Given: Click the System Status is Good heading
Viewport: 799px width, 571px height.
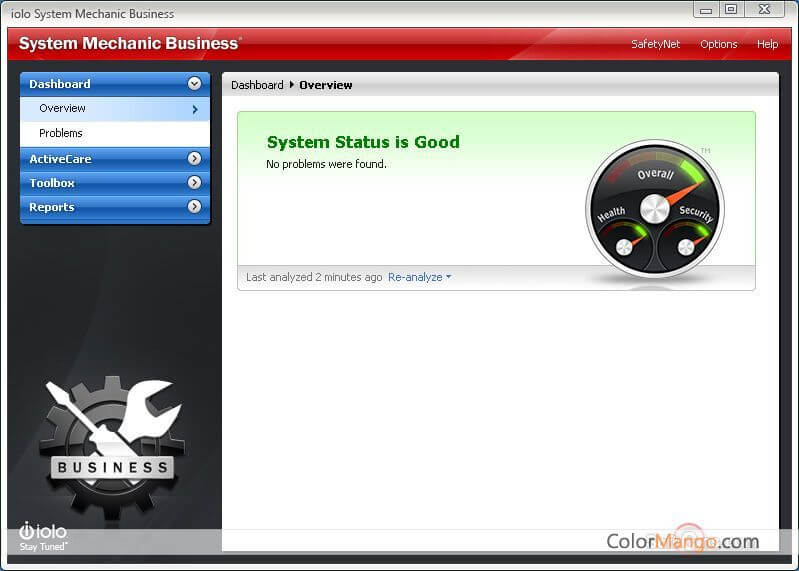Looking at the screenshot, I should [x=363, y=142].
